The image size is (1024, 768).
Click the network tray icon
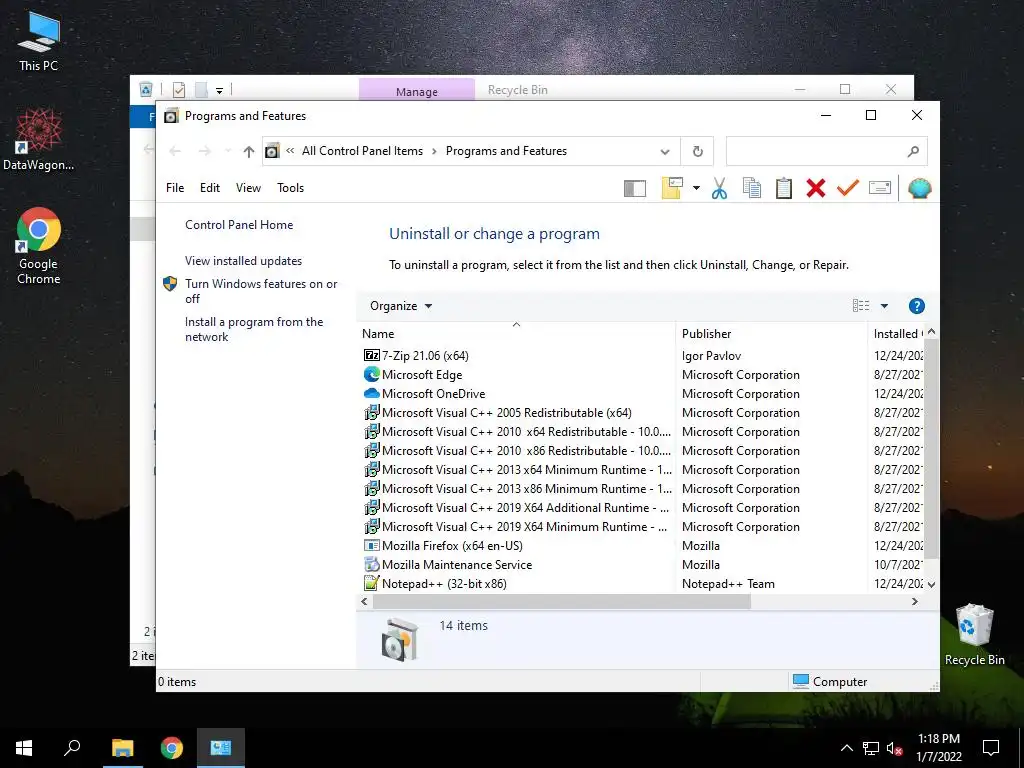pyautogui.click(x=871, y=748)
